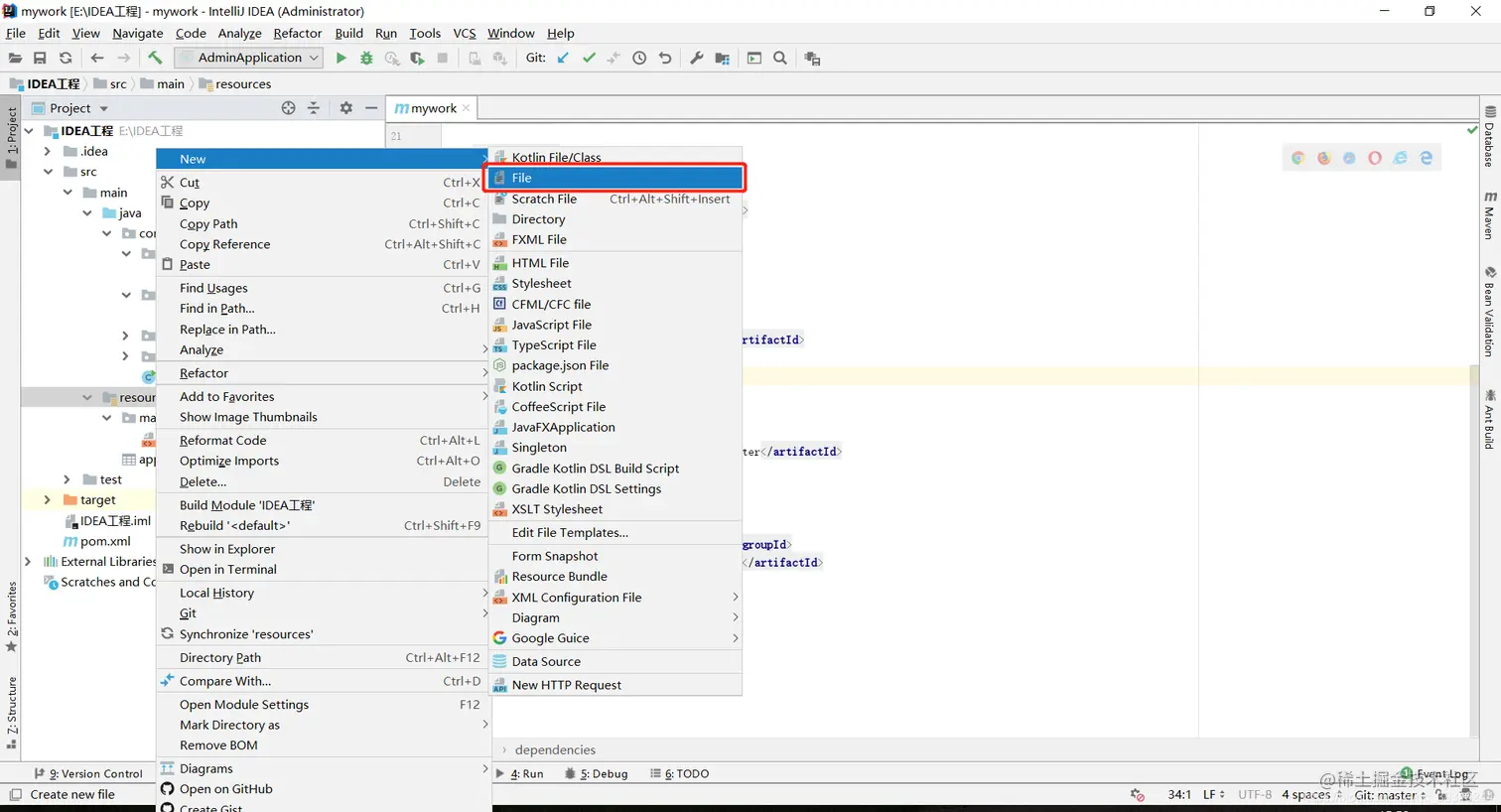Select File in the New submenu

(x=615, y=178)
